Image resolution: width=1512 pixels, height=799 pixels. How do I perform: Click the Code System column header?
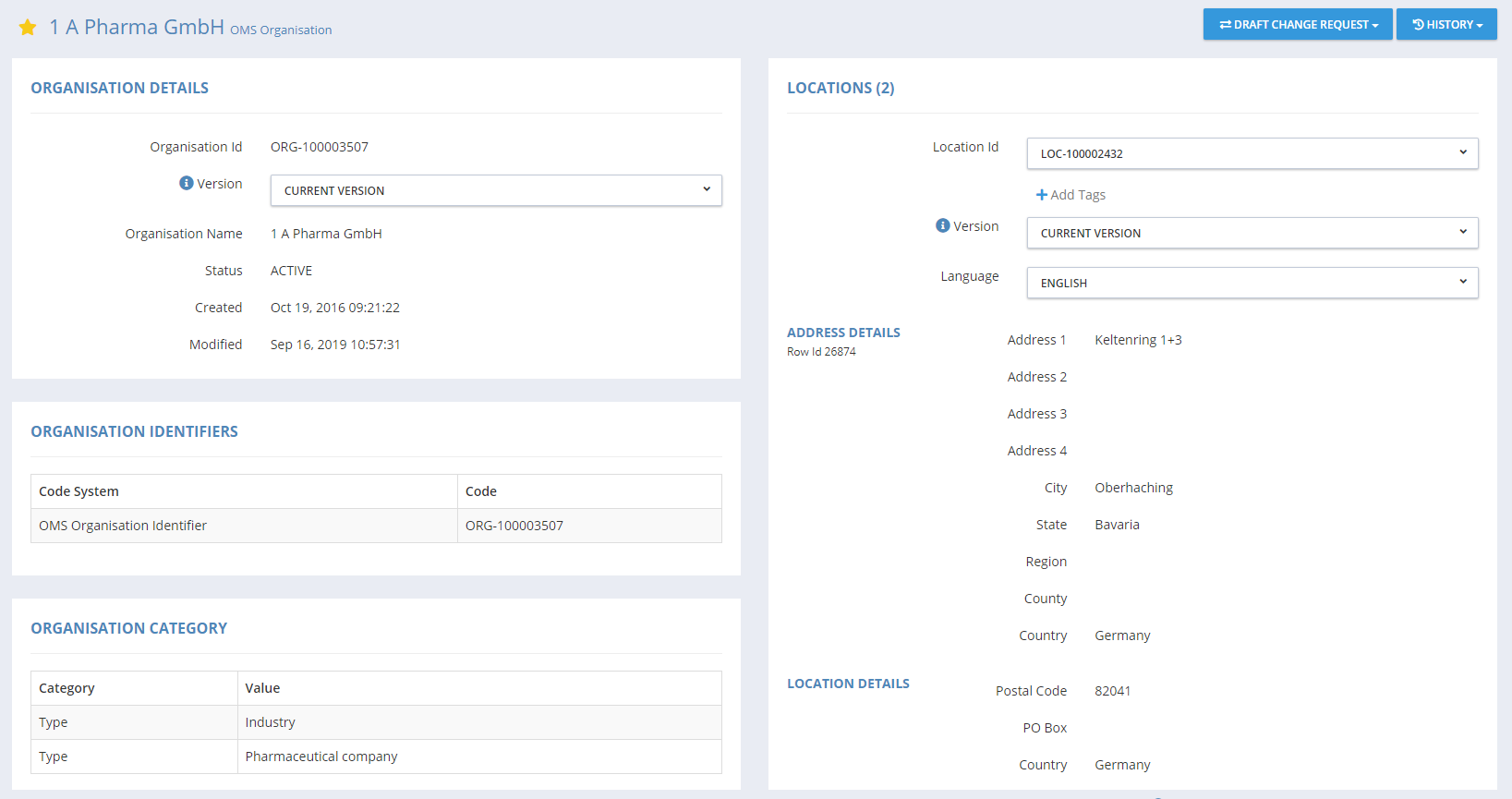coord(79,491)
